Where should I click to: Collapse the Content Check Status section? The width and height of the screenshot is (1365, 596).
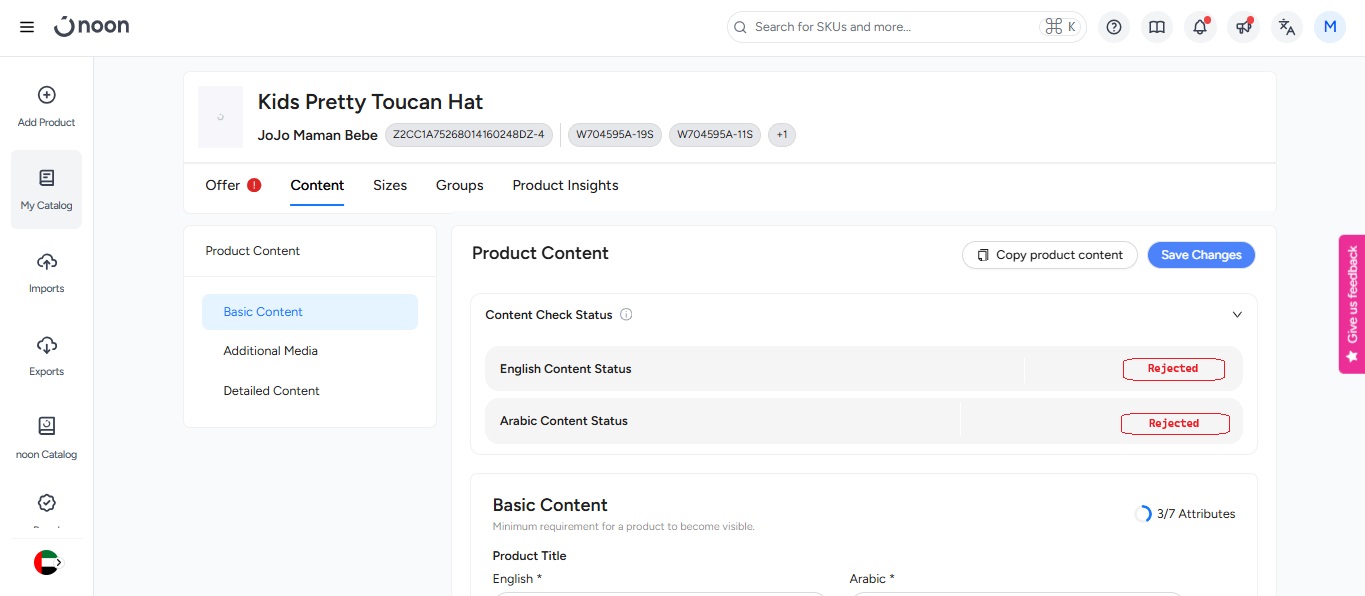coord(1237,314)
